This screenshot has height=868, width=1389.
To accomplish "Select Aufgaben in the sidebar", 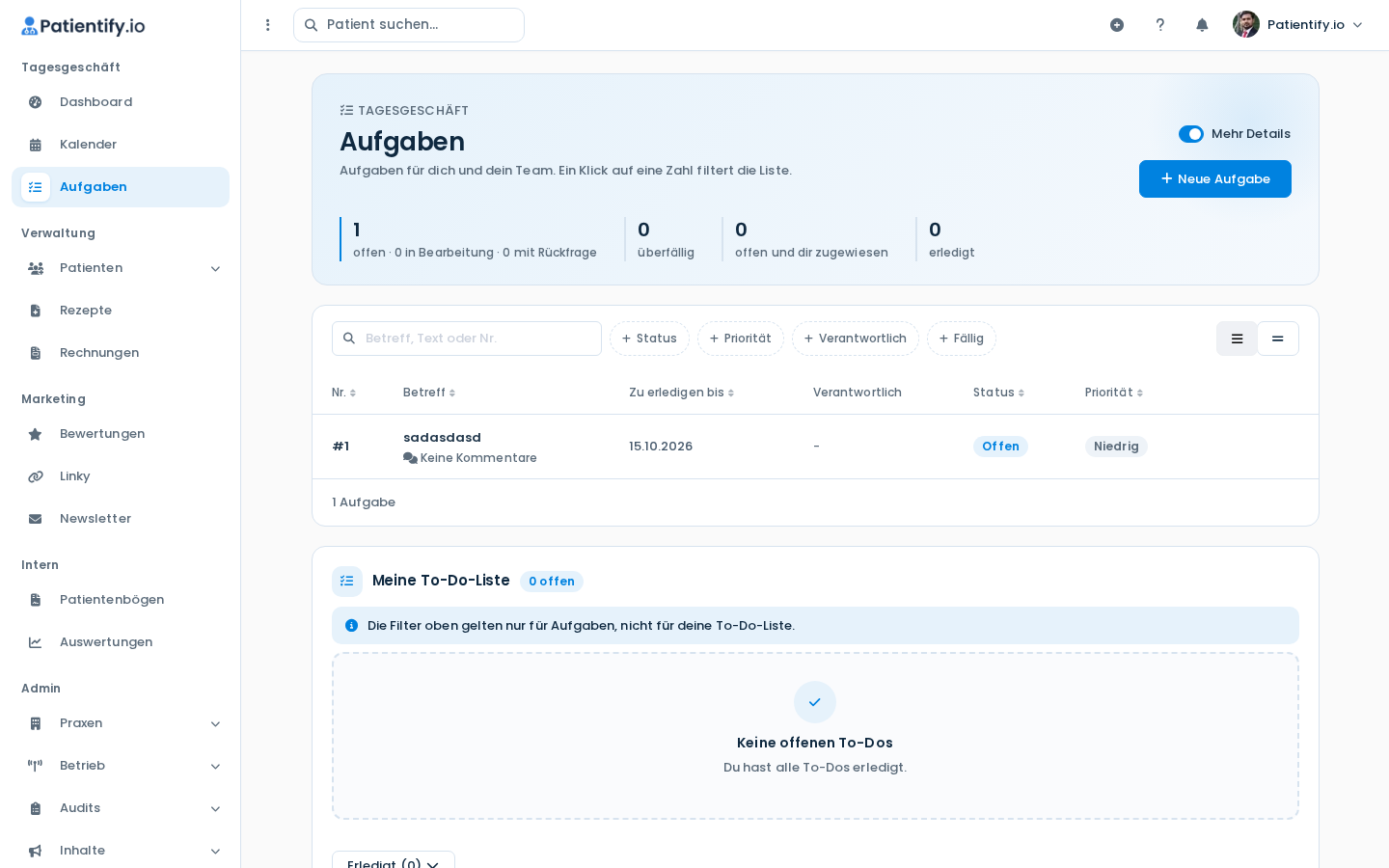I will (x=121, y=187).
